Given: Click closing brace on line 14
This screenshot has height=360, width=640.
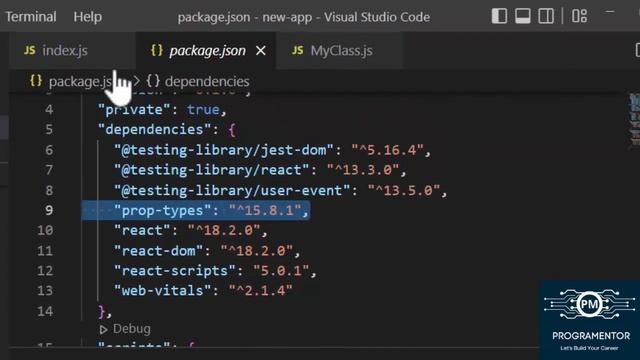Looking at the screenshot, I should (x=102, y=311).
